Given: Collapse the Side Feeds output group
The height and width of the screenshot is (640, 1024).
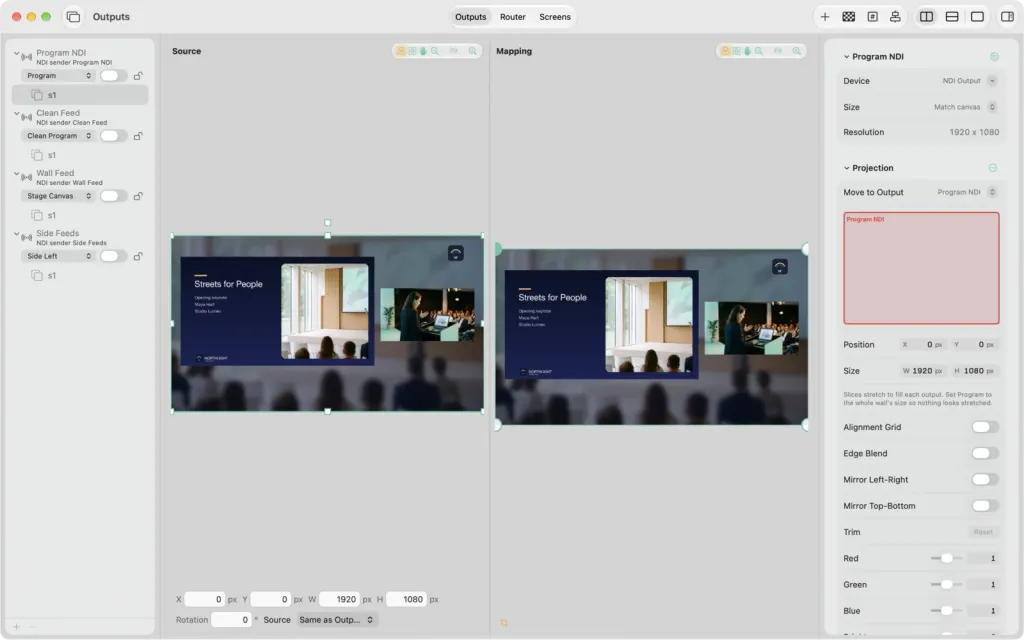Looking at the screenshot, I should (x=16, y=234).
